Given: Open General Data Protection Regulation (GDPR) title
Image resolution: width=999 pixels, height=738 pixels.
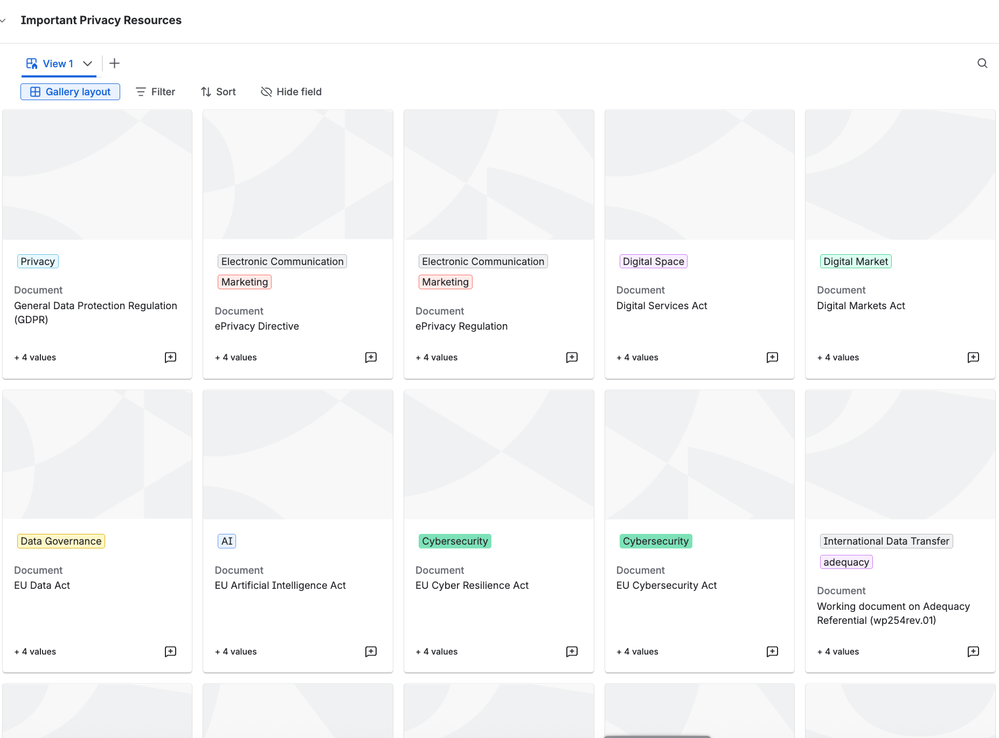Looking at the screenshot, I should 96,313.
